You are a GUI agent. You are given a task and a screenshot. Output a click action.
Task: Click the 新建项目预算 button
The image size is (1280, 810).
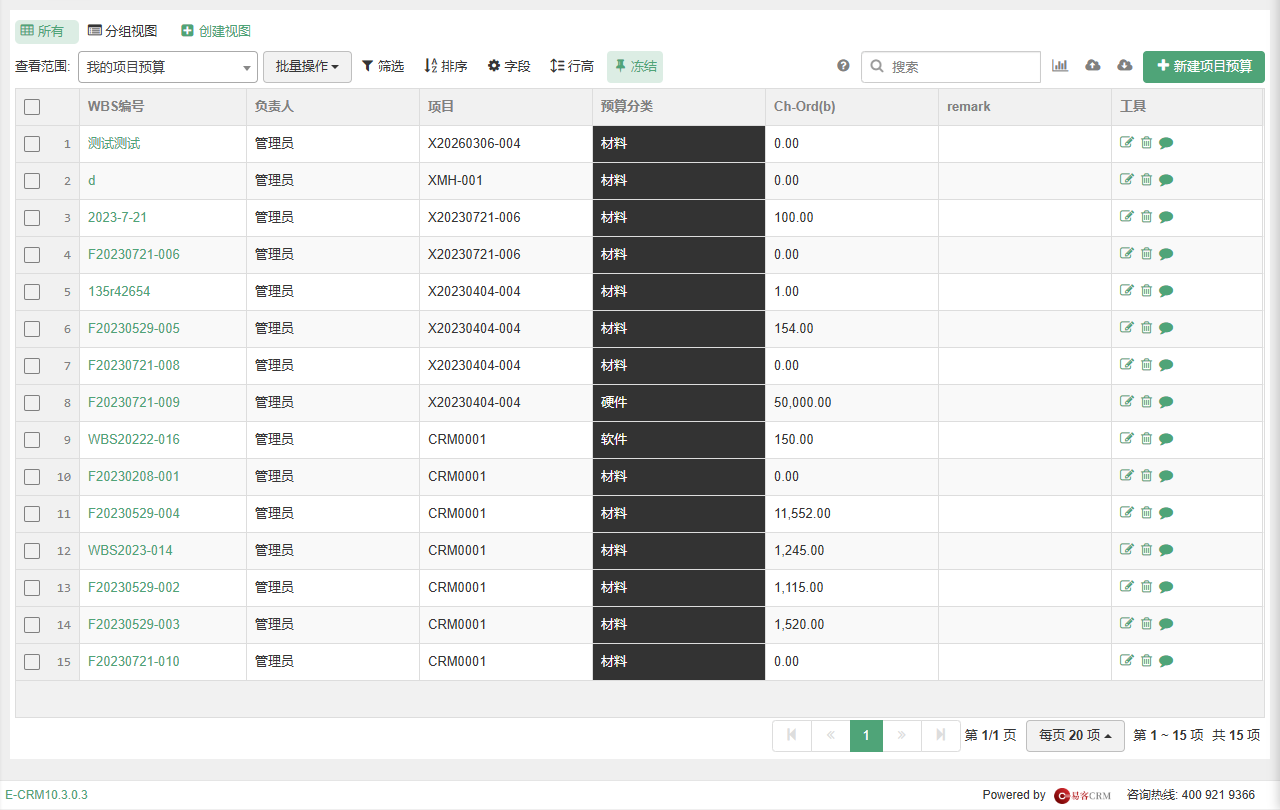pyautogui.click(x=1204, y=67)
